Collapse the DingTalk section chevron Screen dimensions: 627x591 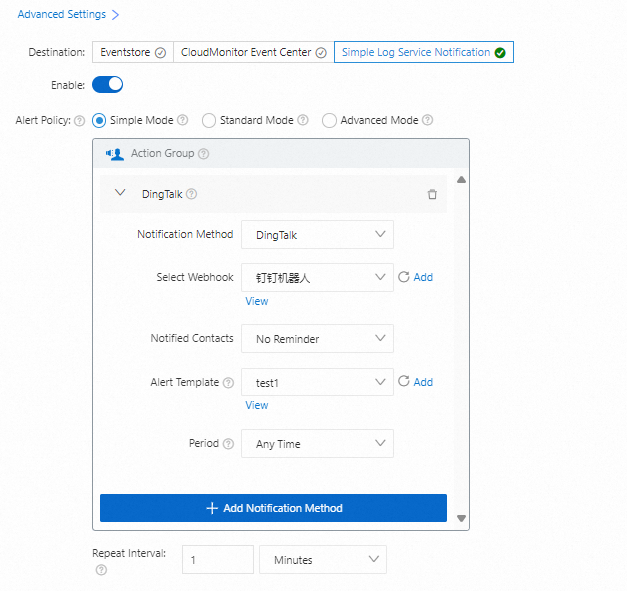120,193
